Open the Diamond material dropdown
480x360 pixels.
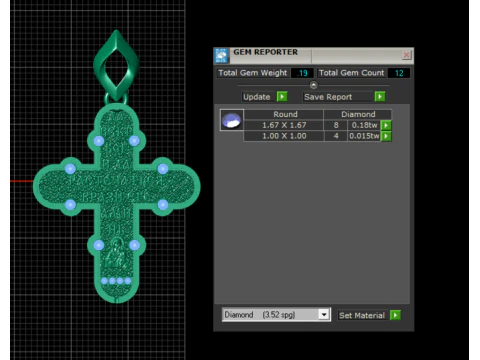pyautogui.click(x=324, y=315)
